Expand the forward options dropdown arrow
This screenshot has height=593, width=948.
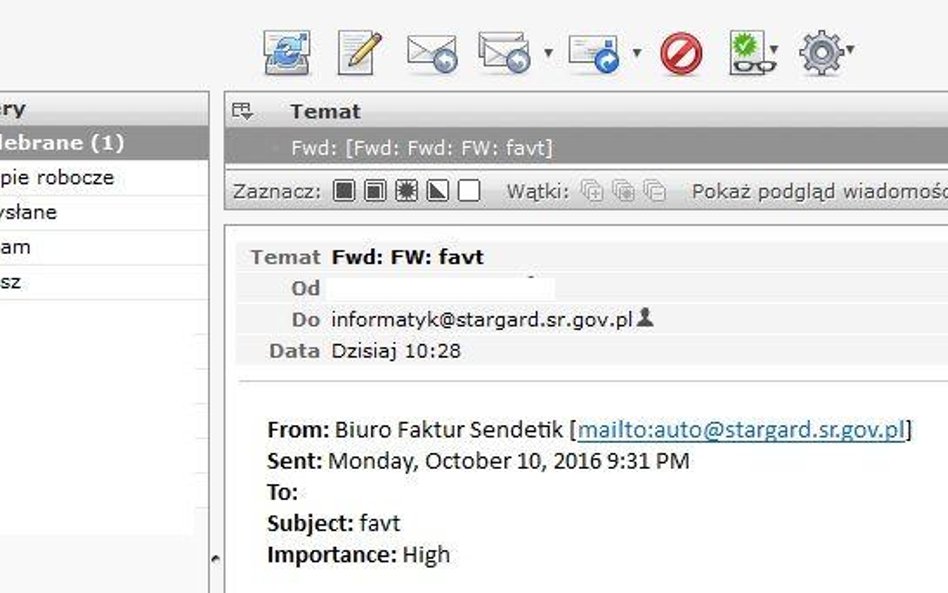(x=636, y=53)
